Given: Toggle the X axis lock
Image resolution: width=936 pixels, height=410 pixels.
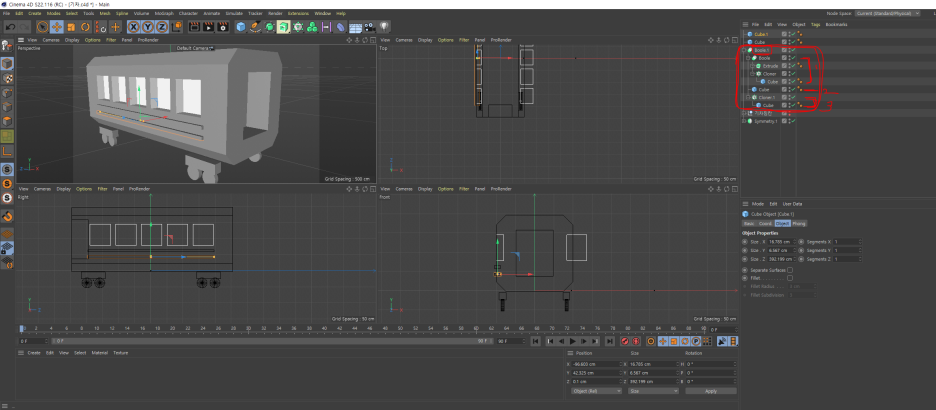Looking at the screenshot, I should [x=133, y=27].
